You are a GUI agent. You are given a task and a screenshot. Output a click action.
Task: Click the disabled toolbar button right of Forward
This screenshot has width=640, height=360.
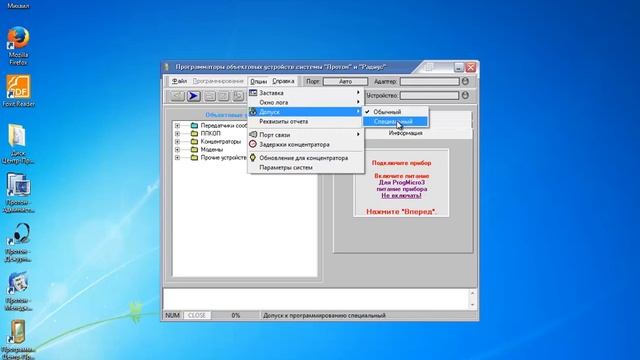[x=210, y=96]
